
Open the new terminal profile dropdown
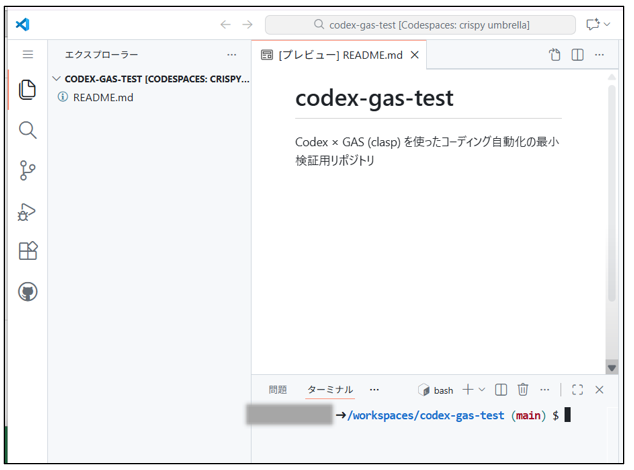482,390
